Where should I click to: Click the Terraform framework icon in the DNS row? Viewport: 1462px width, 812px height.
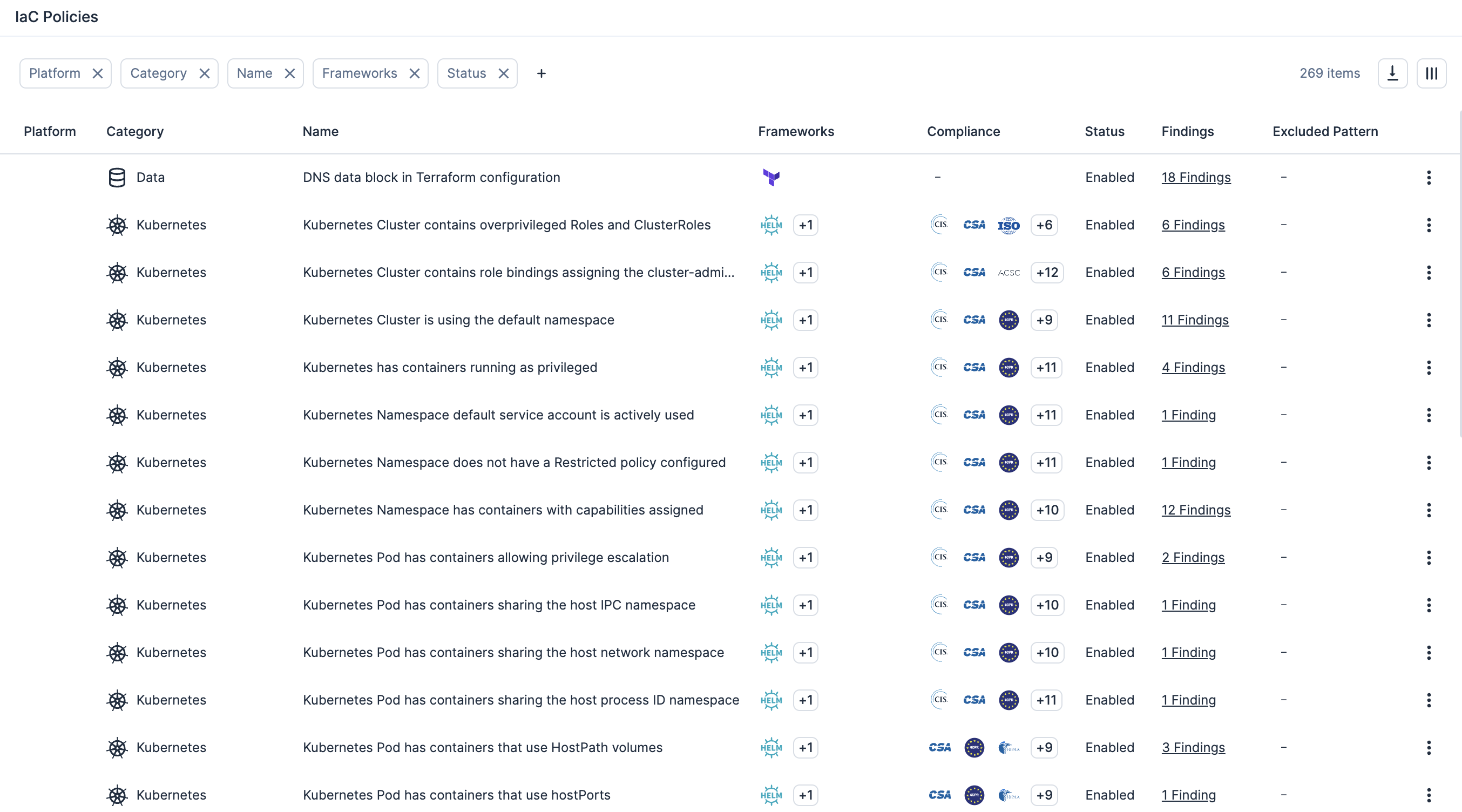click(x=771, y=178)
